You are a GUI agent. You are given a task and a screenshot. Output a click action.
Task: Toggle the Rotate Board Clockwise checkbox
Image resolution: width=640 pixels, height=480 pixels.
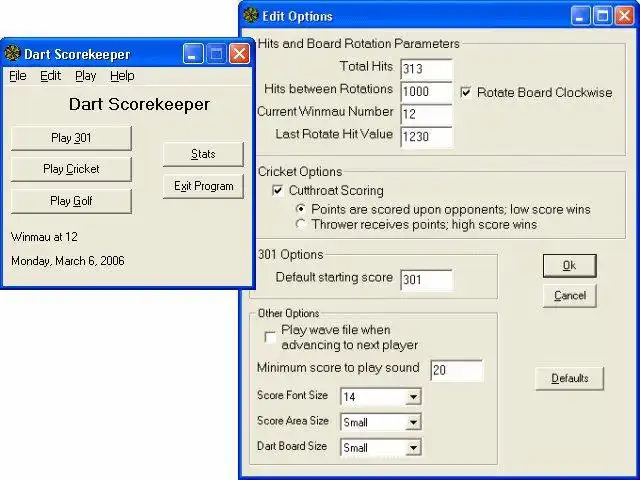click(466, 92)
